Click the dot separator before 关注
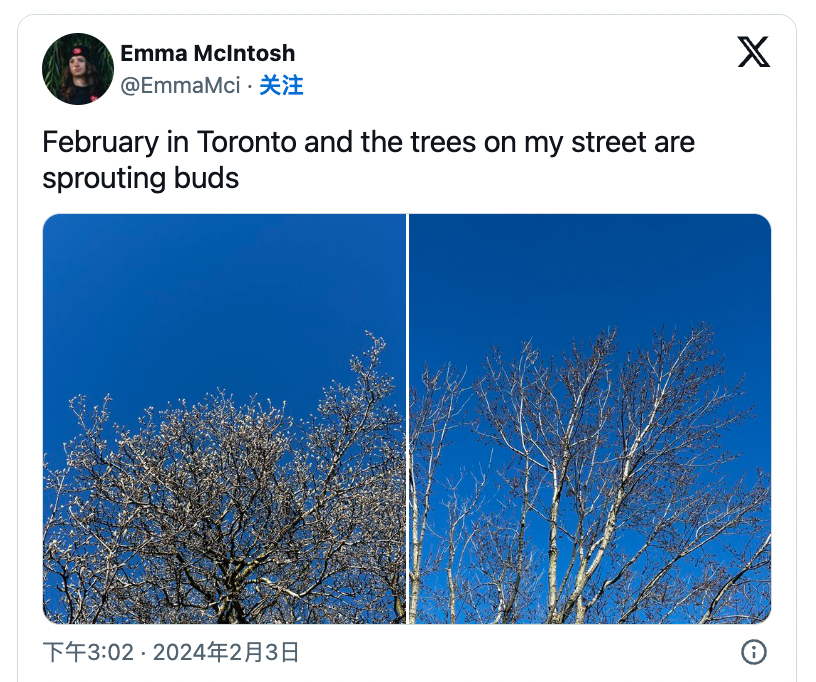Image resolution: width=816 pixels, height=682 pixels. click(x=250, y=86)
